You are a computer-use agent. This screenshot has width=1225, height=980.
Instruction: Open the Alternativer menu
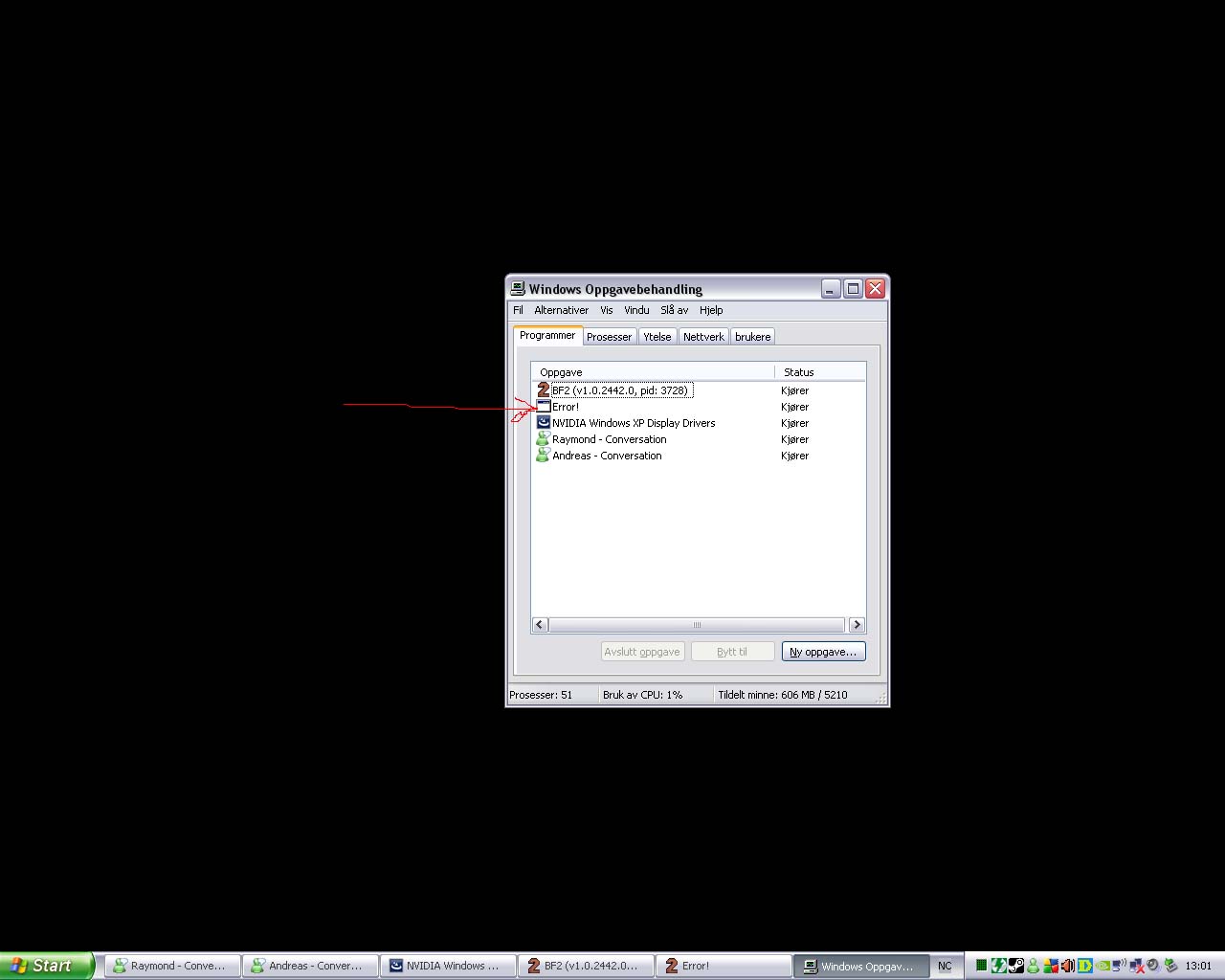pyautogui.click(x=561, y=310)
